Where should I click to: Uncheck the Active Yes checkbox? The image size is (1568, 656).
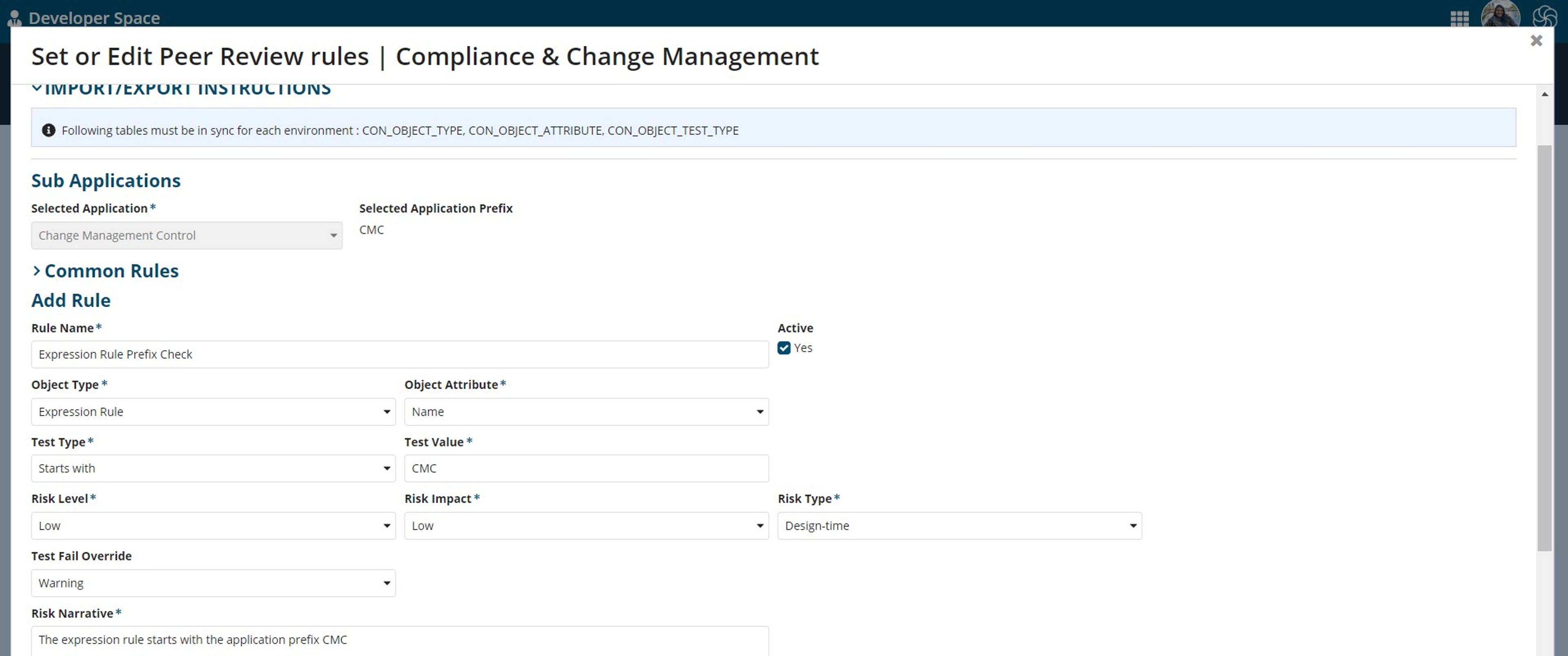(x=784, y=348)
